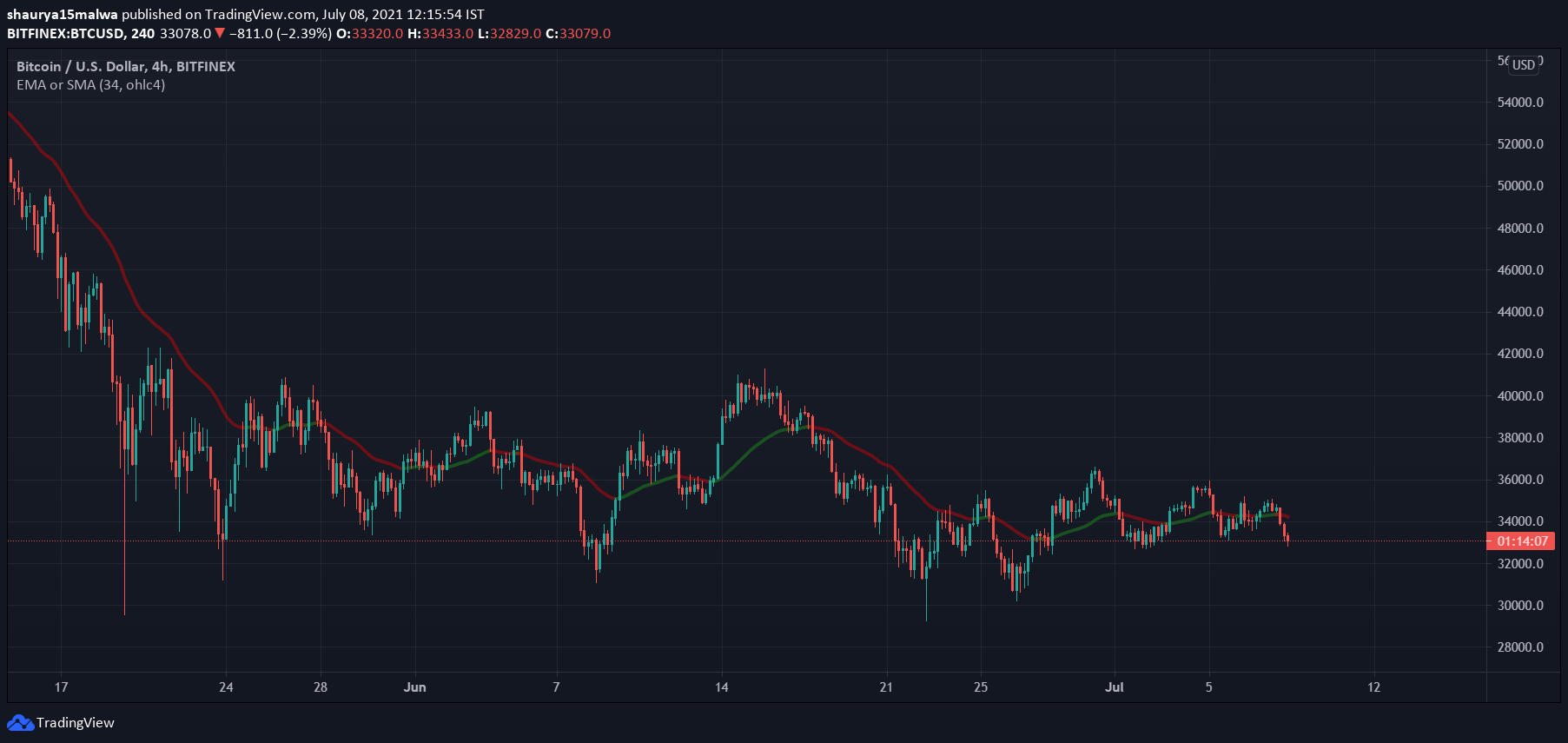
Task: Click the low value L:32829.0 in header
Action: coord(510,33)
